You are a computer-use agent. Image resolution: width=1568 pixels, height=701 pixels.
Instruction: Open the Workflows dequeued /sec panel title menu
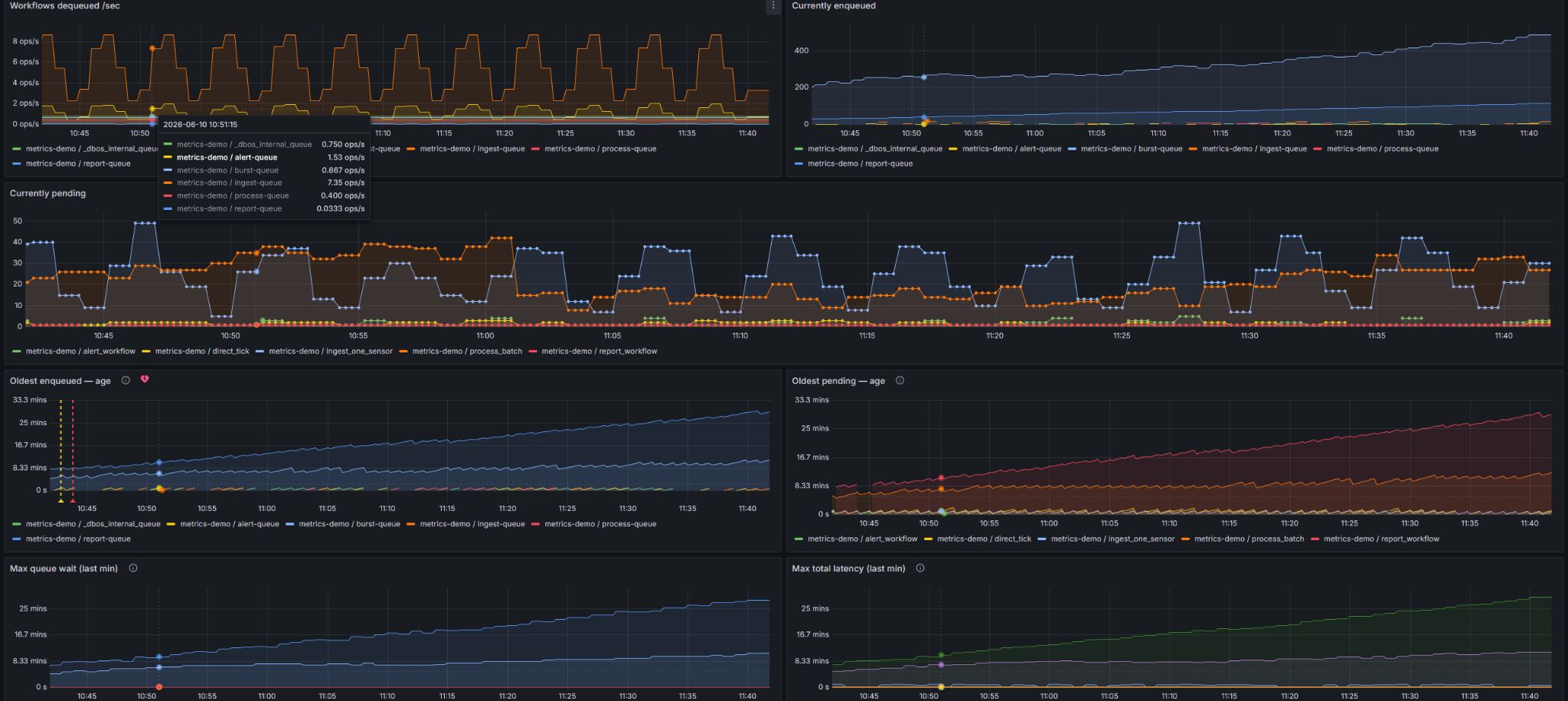click(64, 6)
